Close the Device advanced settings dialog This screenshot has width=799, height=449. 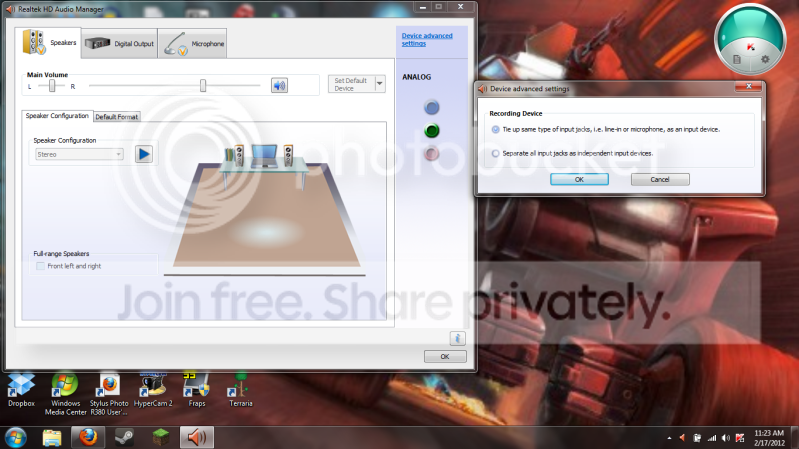pos(749,87)
